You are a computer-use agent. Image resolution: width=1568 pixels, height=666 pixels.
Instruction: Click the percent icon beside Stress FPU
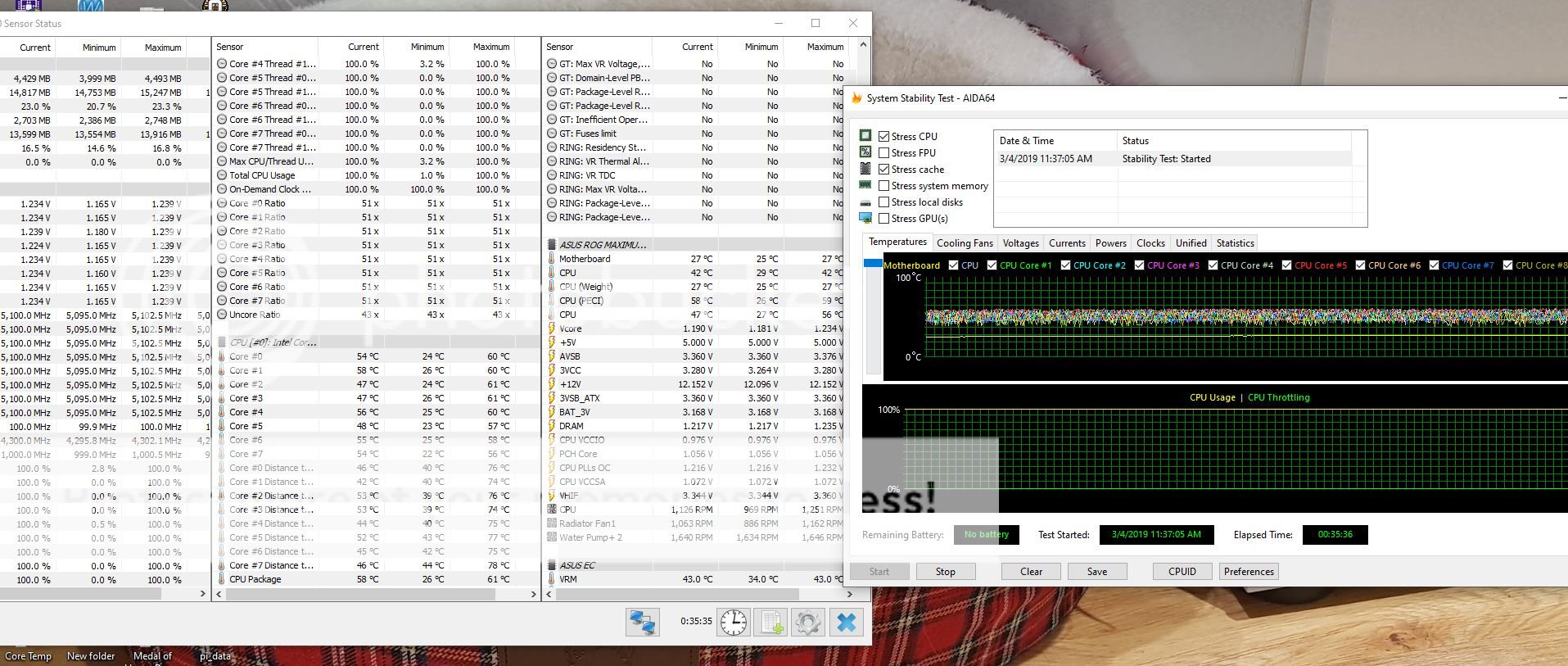[865, 152]
